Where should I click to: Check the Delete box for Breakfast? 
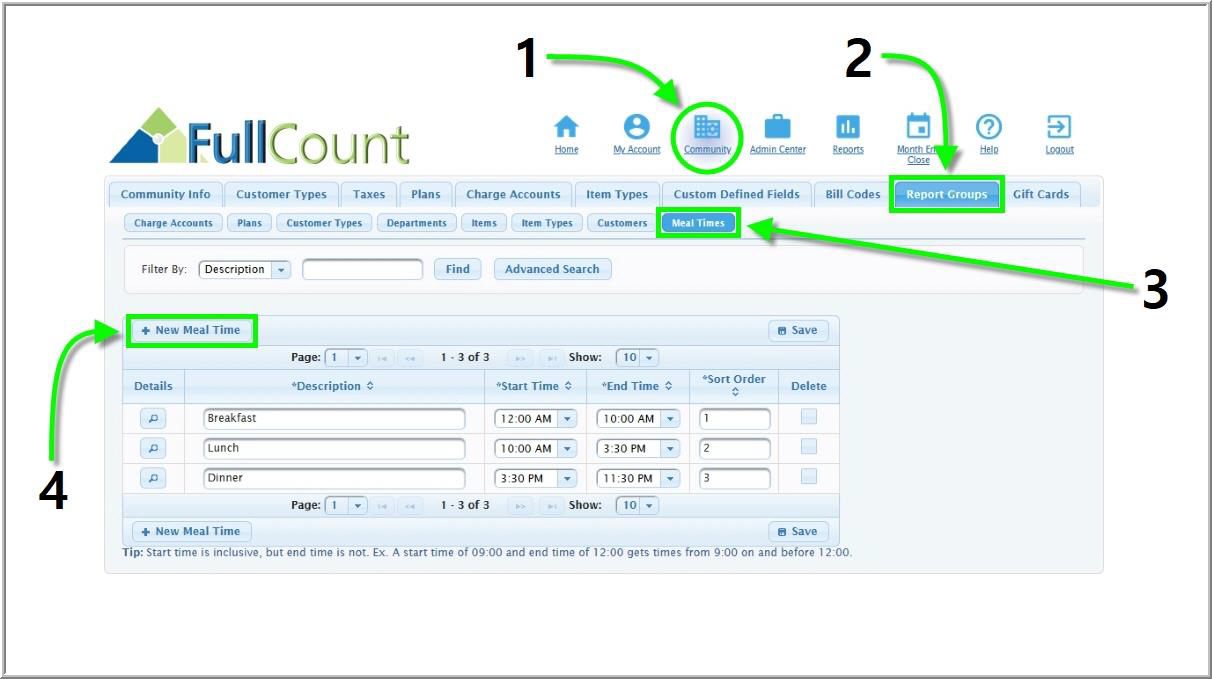click(808, 417)
